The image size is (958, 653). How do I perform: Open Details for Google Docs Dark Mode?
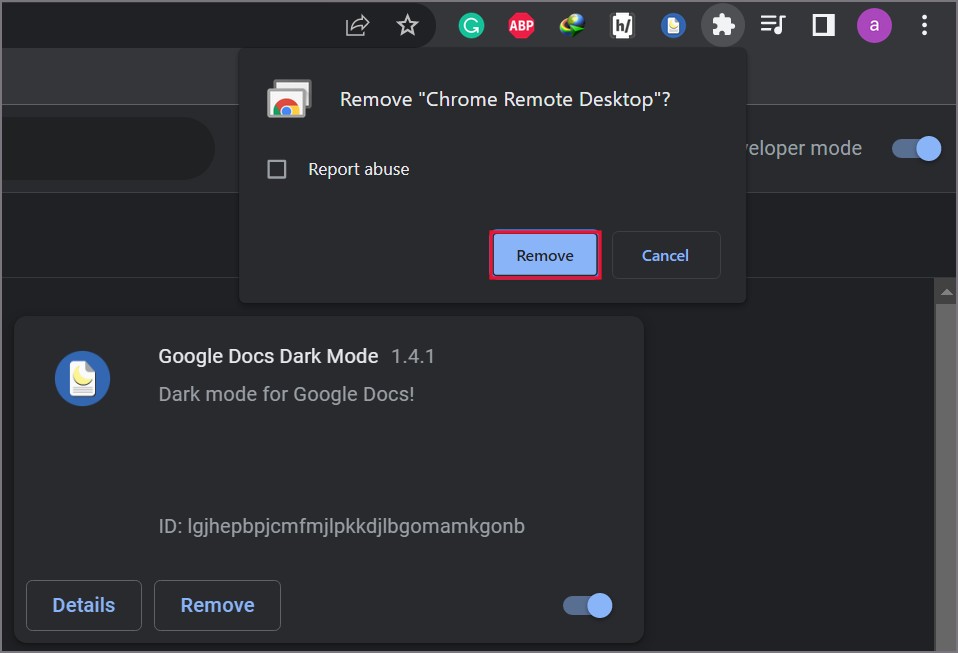pyautogui.click(x=84, y=605)
